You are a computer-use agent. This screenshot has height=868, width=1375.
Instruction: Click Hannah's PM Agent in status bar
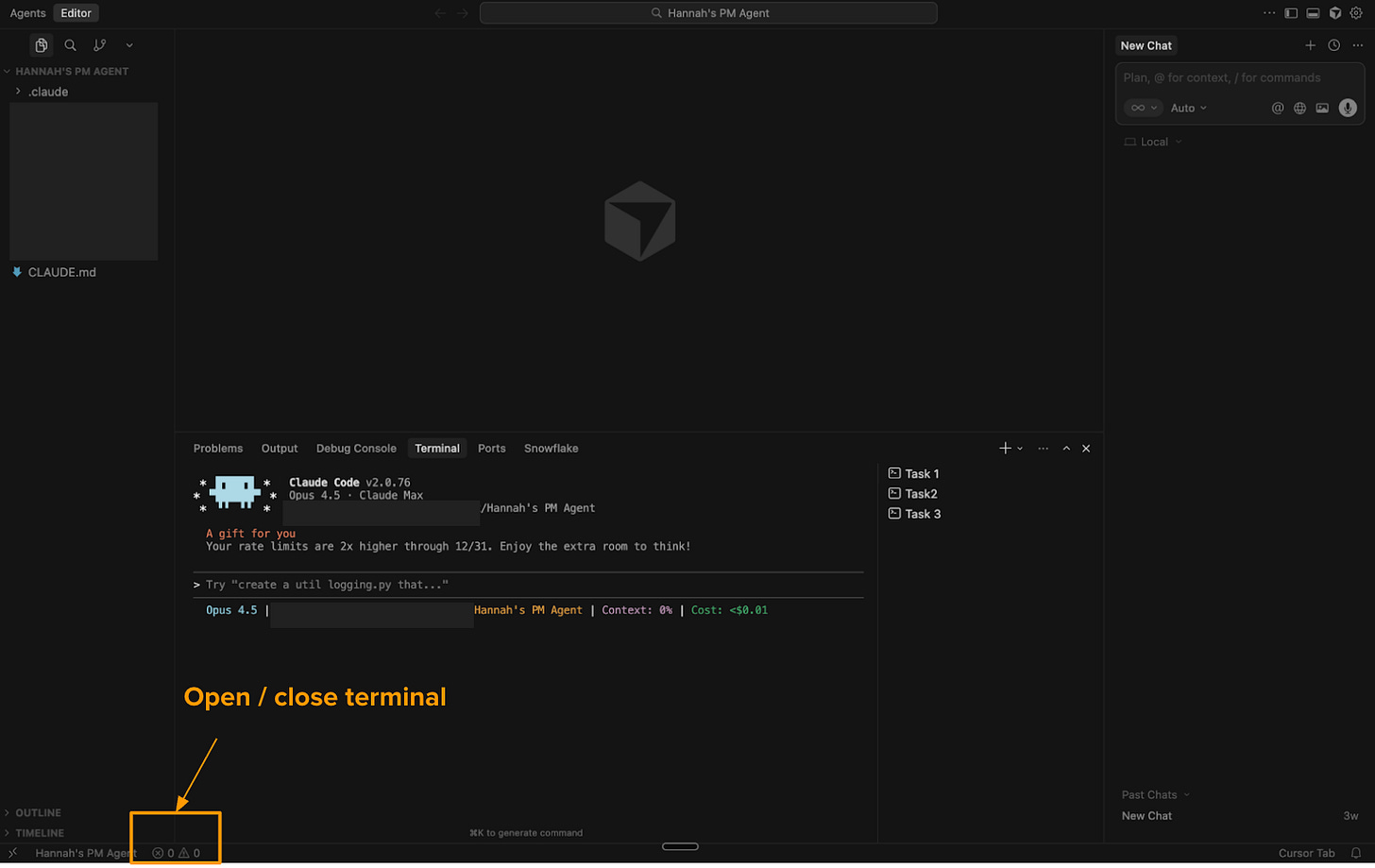[86, 853]
